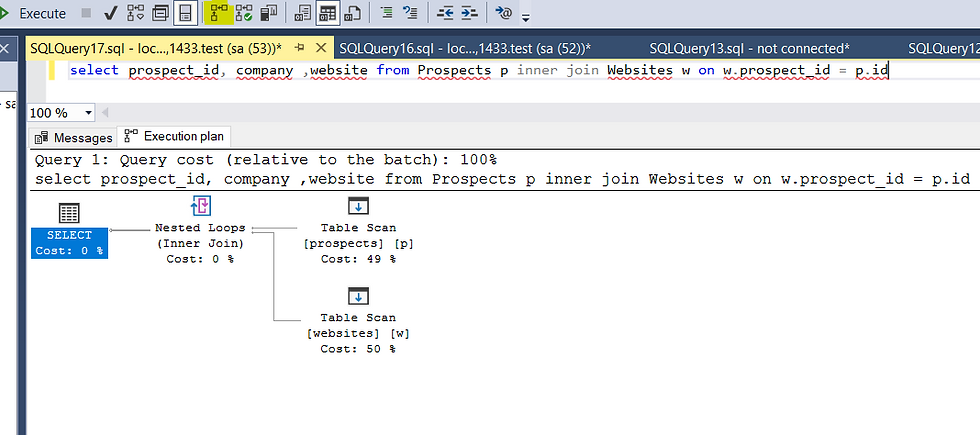Parse the query with the checkmark icon

[x=111, y=13]
